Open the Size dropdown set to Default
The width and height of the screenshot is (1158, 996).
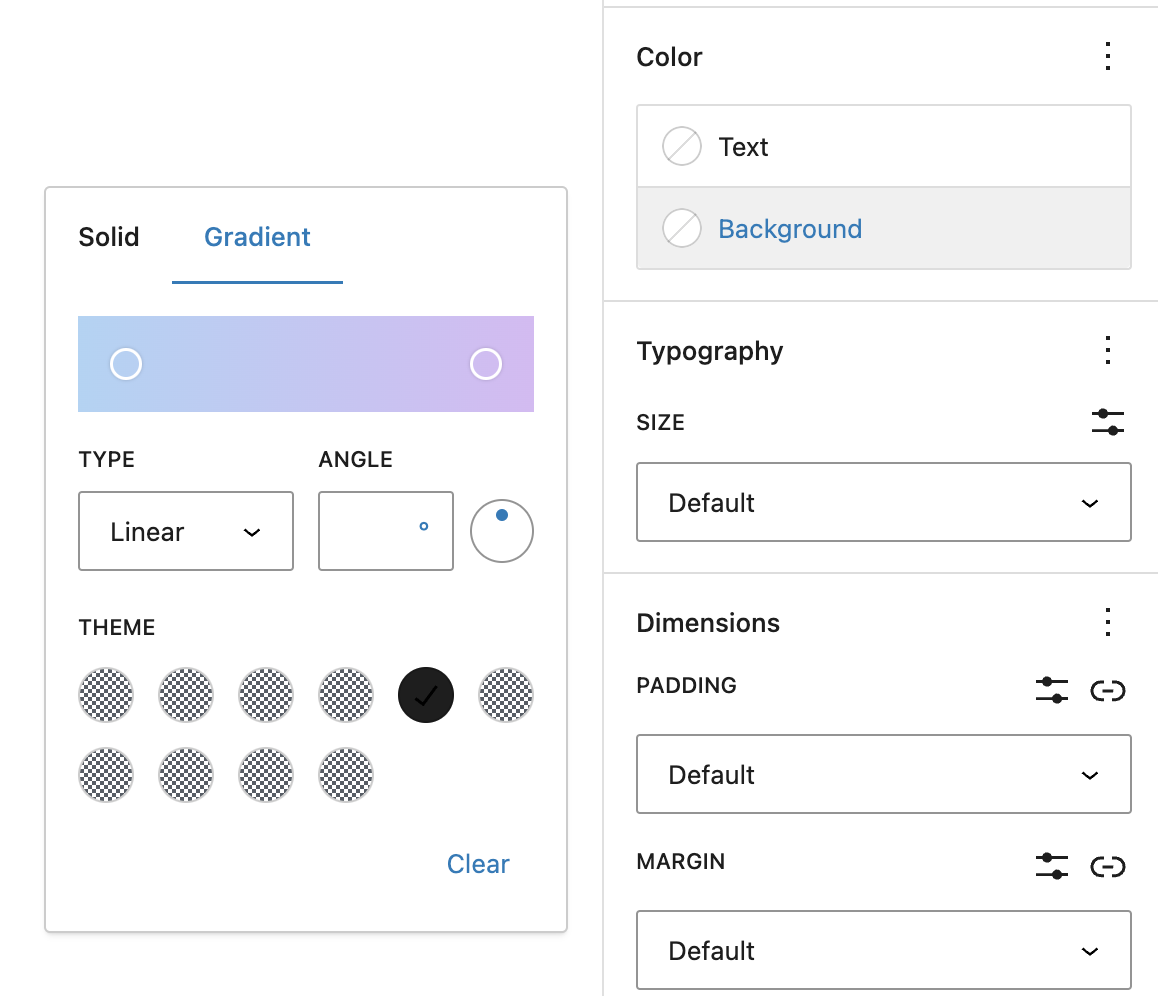point(884,502)
